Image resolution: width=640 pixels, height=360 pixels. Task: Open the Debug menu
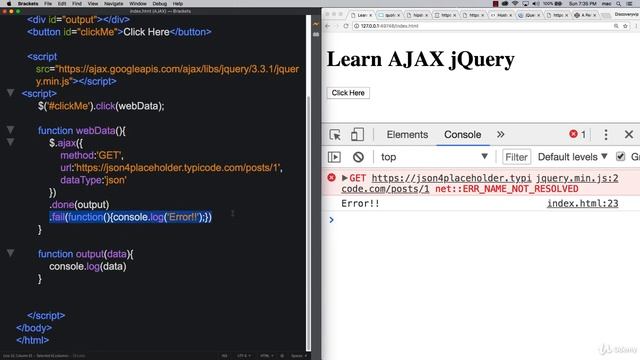pyautogui.click(x=160, y=3)
